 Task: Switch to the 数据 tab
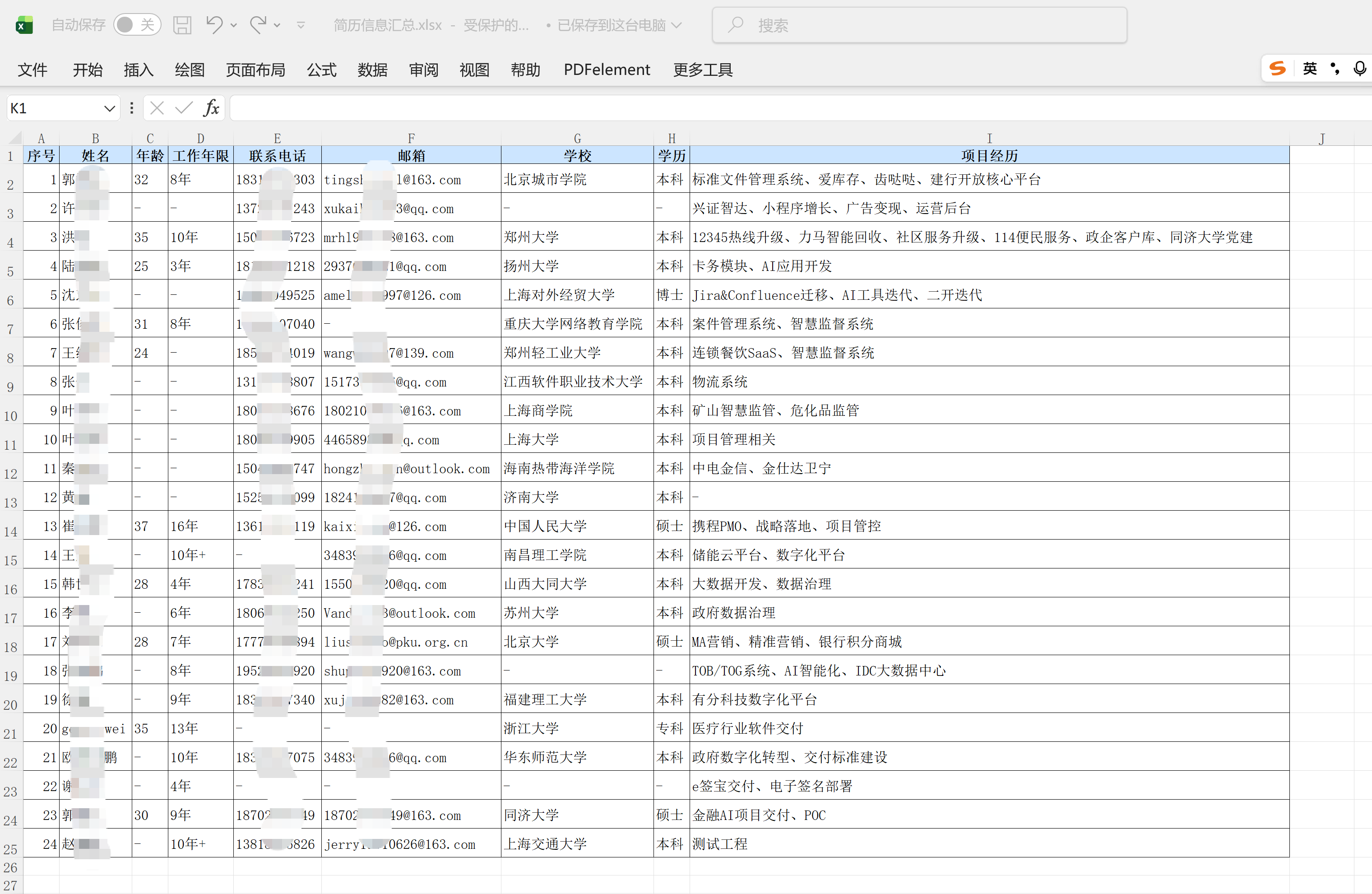coord(372,70)
